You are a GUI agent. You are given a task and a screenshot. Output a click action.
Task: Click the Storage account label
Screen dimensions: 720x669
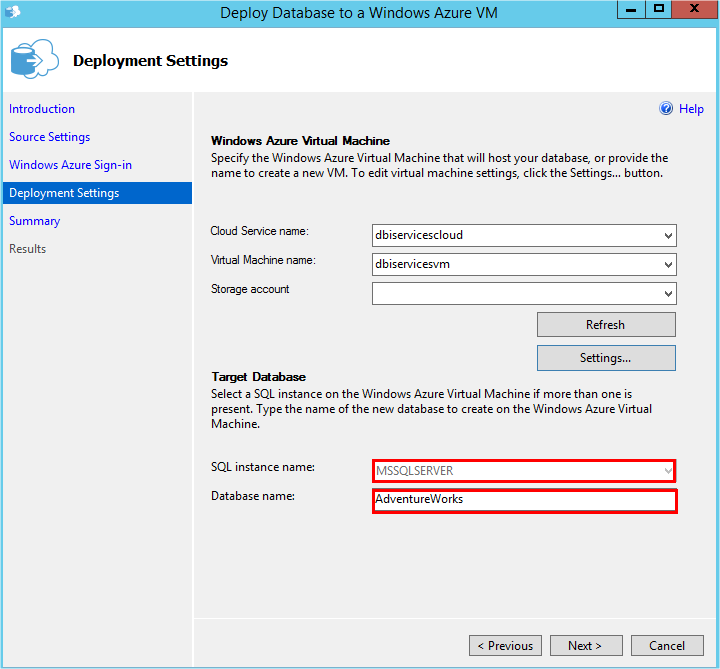[x=250, y=289]
